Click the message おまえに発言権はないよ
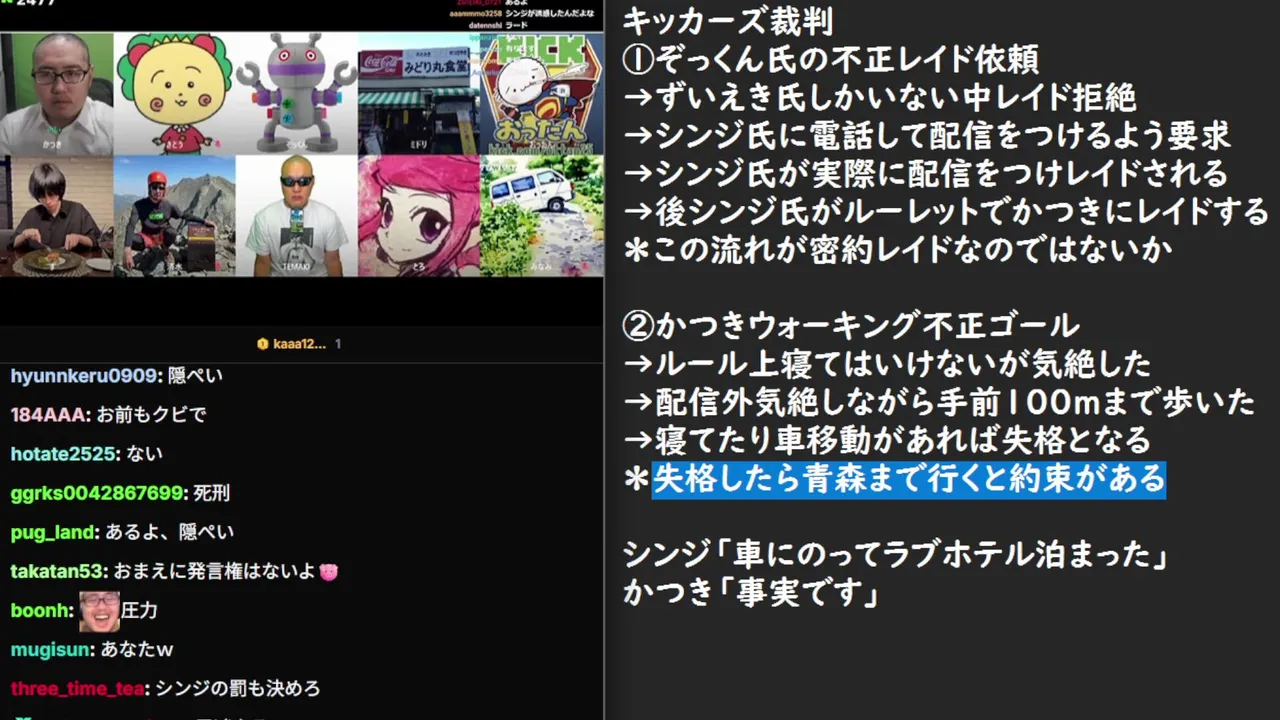The image size is (1280, 720). point(213,572)
